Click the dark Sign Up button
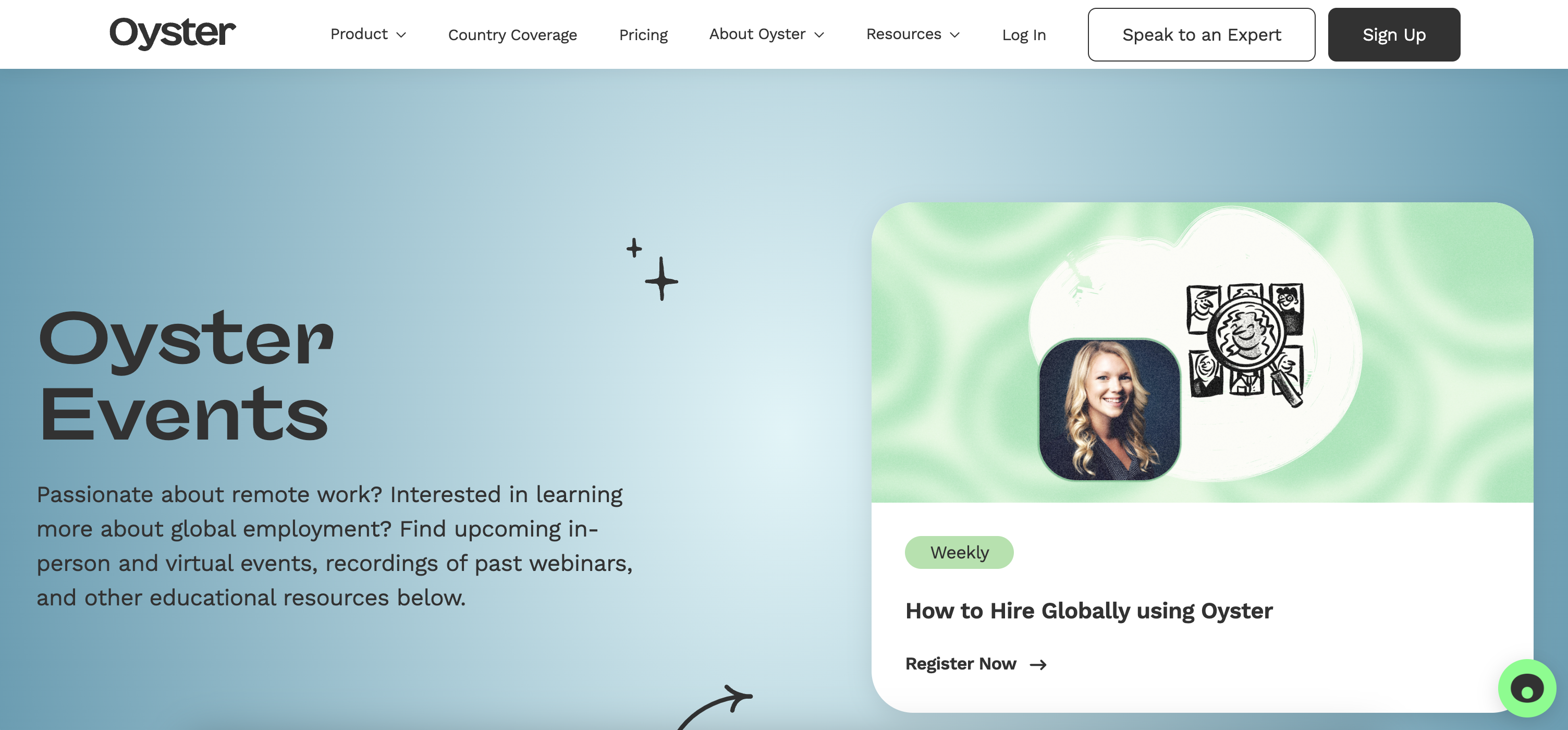 coord(1394,35)
